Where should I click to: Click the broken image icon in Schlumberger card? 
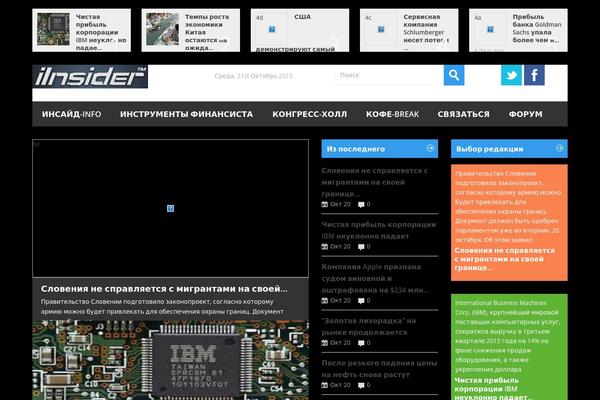pos(381,29)
